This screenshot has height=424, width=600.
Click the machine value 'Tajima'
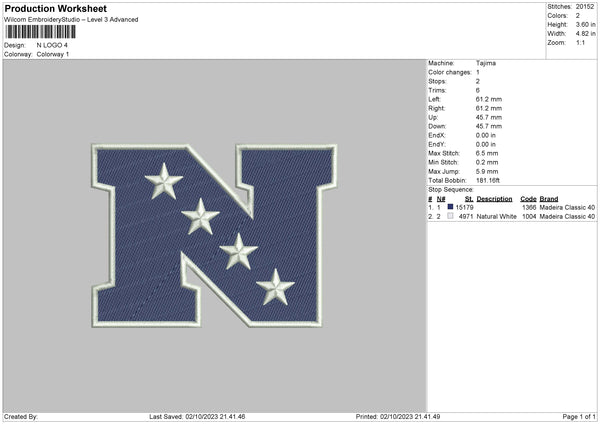[x=486, y=63]
